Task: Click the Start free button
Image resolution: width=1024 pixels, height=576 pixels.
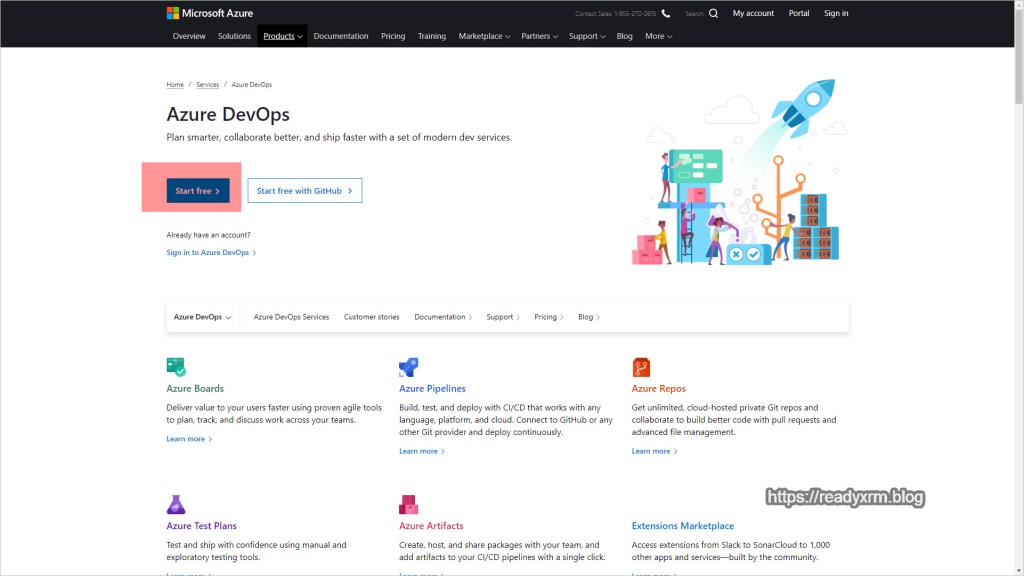Action: coord(197,191)
